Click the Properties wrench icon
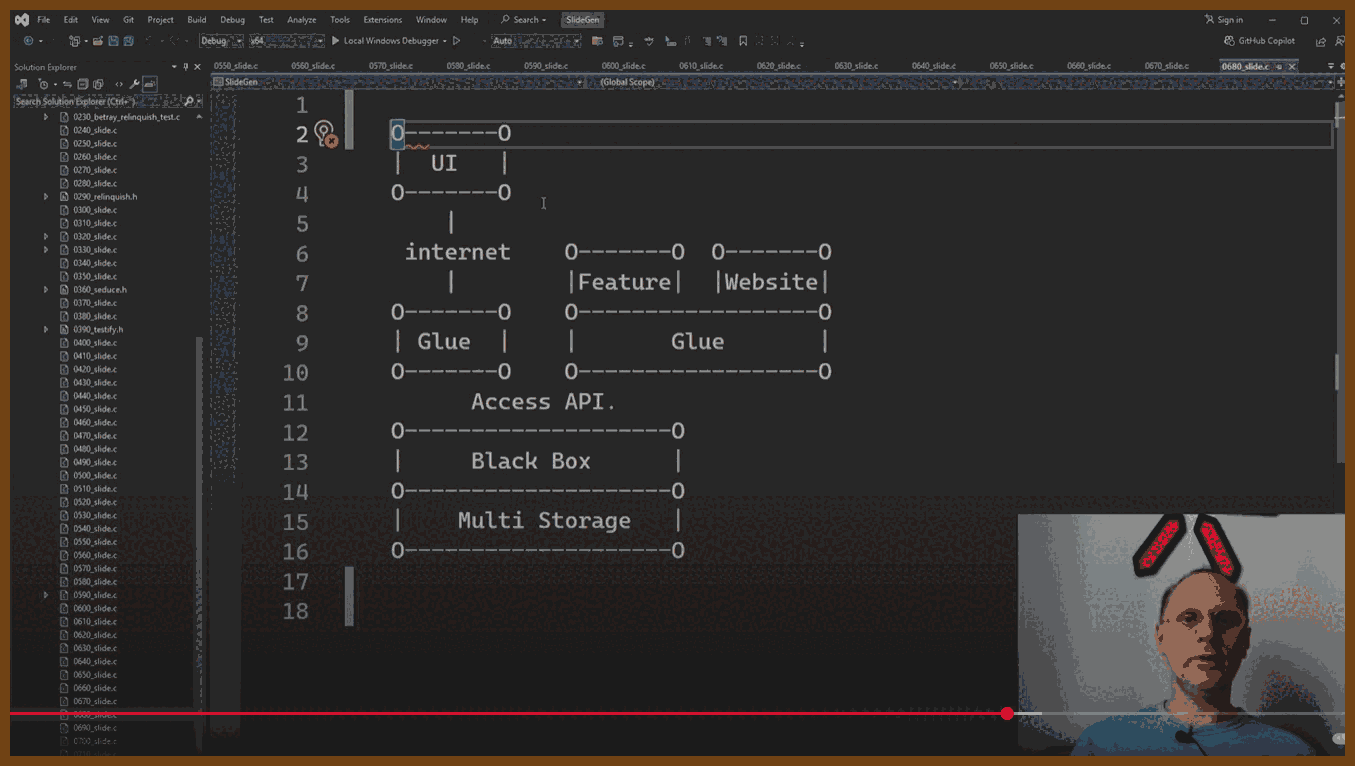 point(135,84)
